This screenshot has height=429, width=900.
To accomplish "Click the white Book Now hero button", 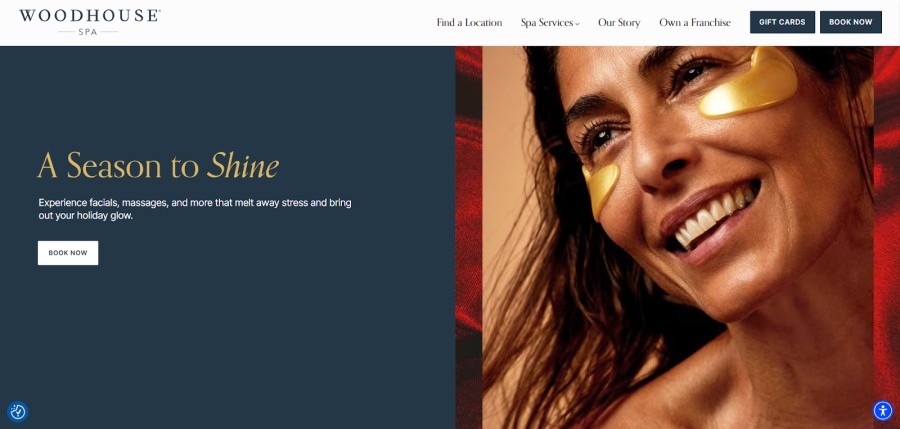I will (x=68, y=253).
